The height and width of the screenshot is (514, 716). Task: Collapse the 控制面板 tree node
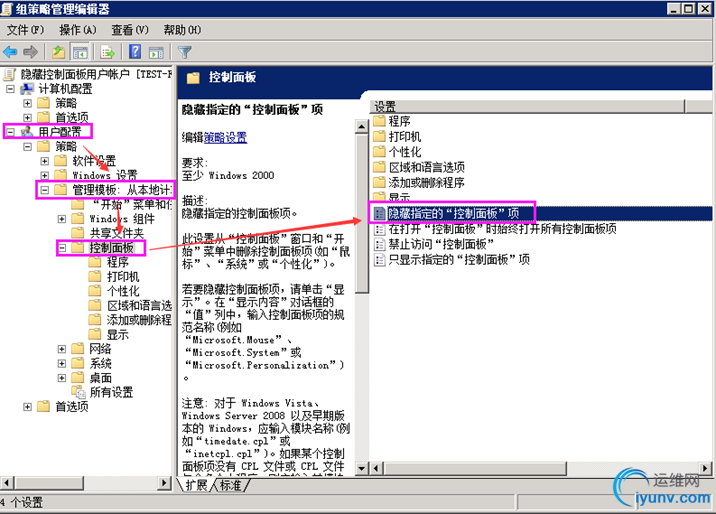click(x=62, y=248)
